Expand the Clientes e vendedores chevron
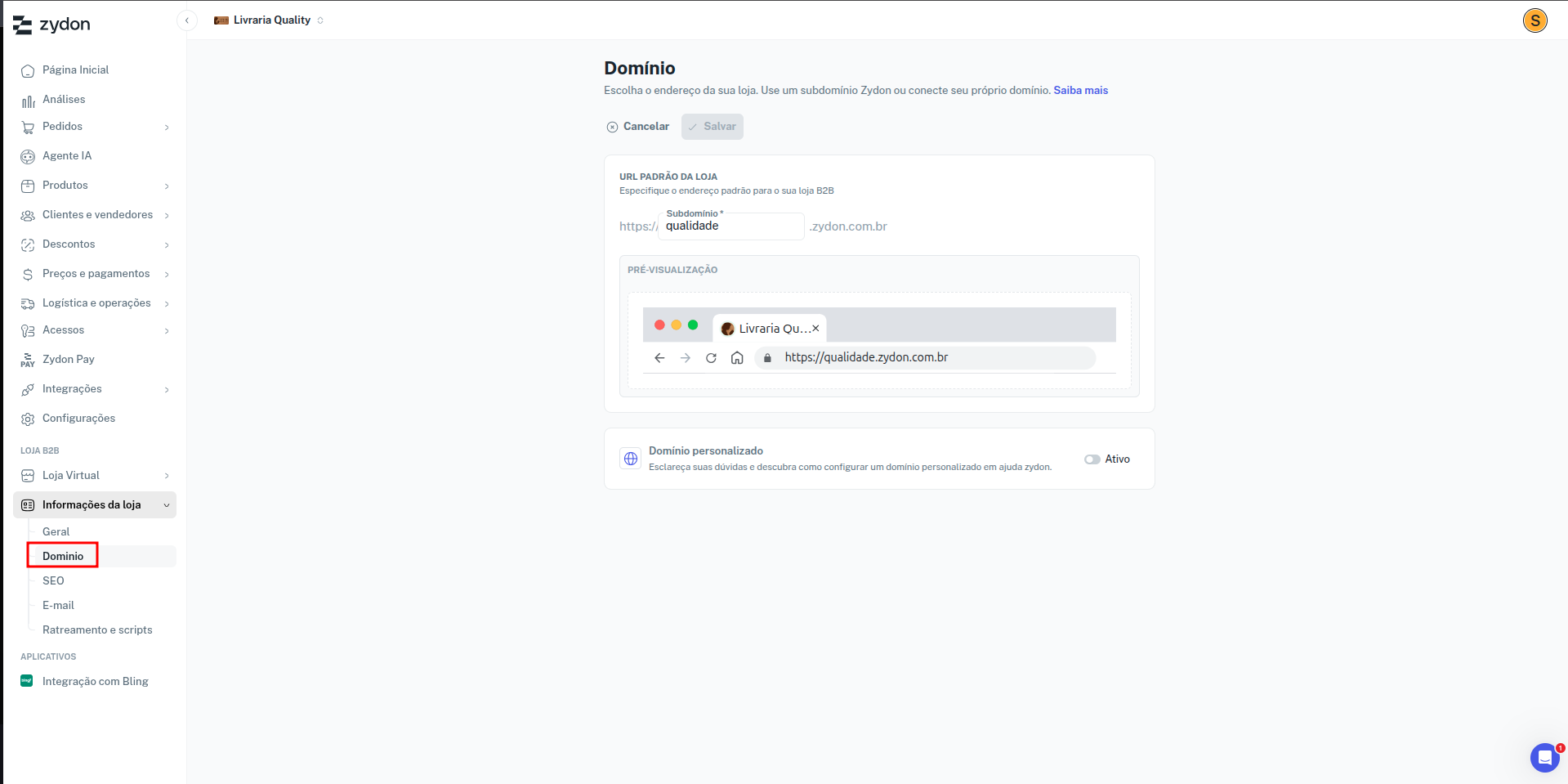This screenshot has width=1568, height=784. (167, 216)
